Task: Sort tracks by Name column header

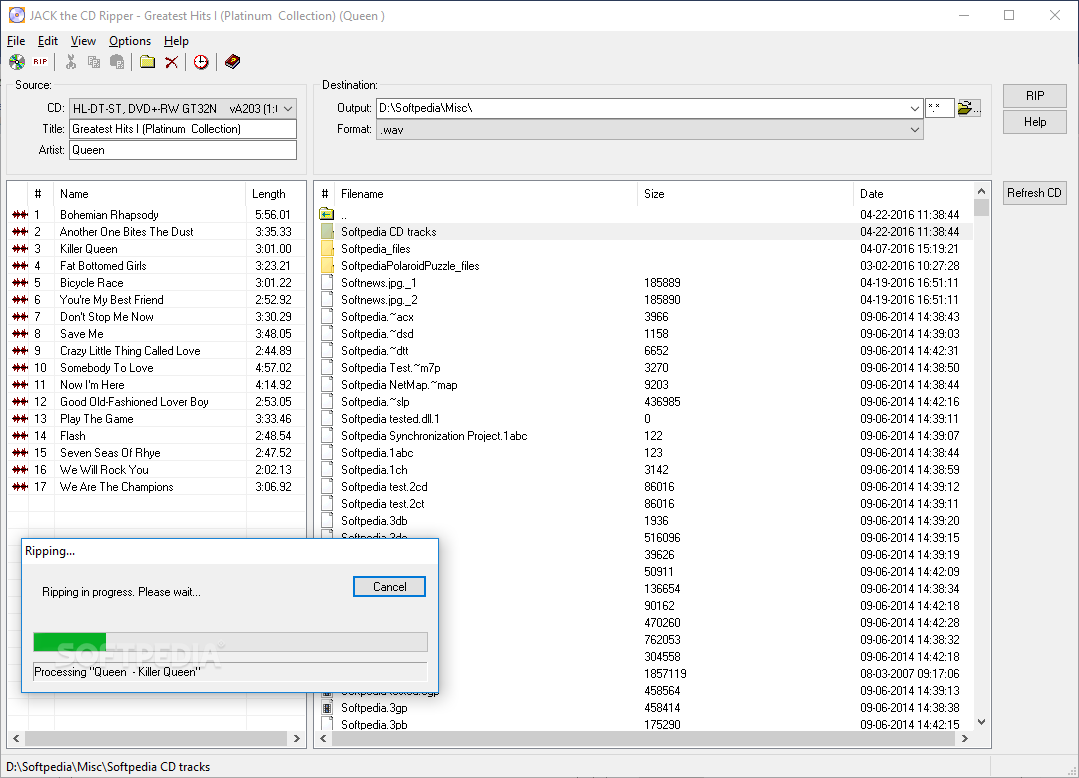Action: (150, 194)
